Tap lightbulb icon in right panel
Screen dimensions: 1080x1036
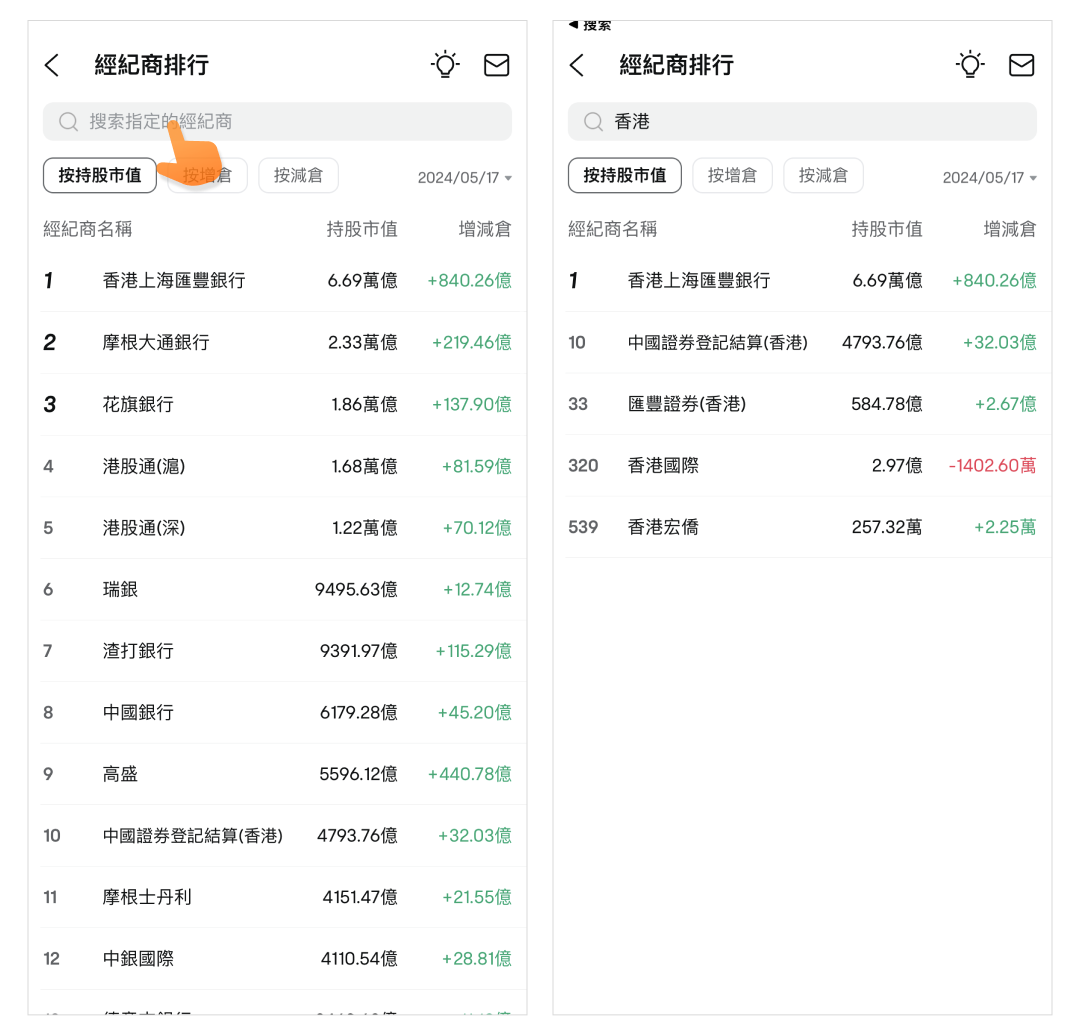coord(969,65)
